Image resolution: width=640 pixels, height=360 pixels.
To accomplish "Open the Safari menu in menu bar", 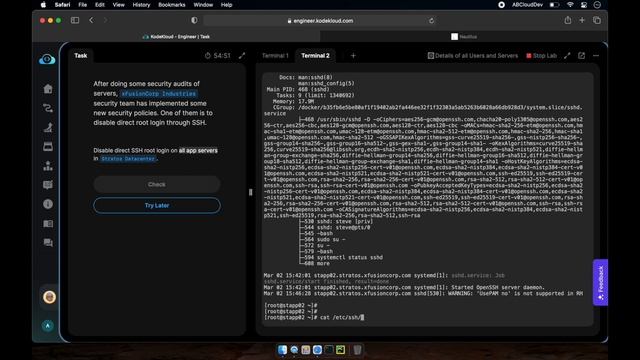I will coord(62,5).
